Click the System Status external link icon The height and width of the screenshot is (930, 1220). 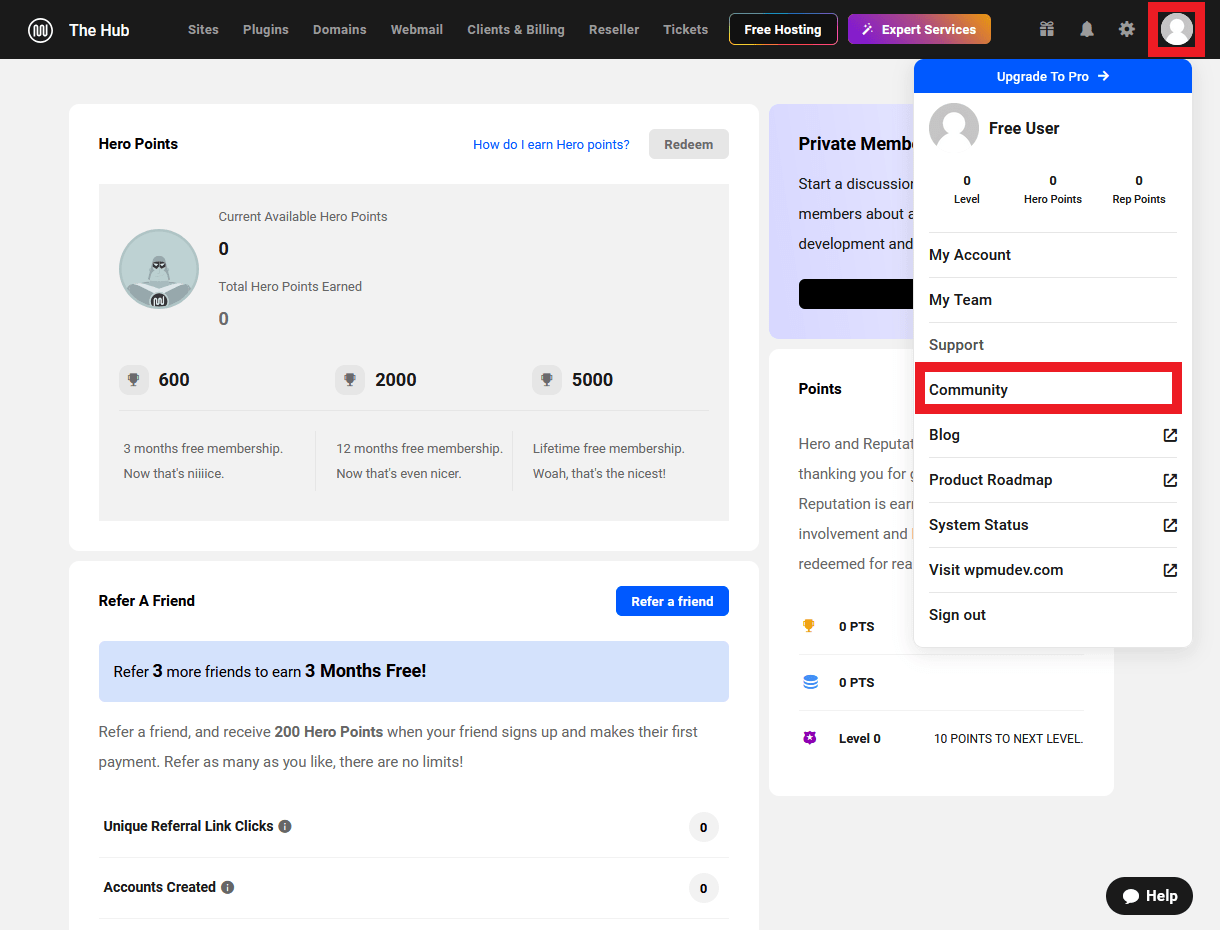1170,525
